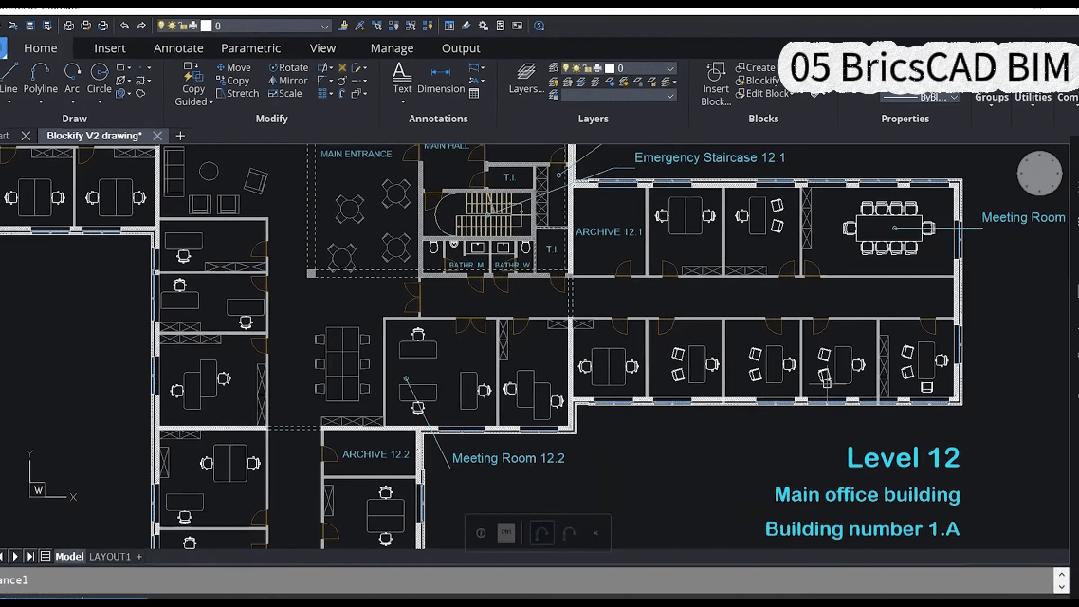This screenshot has height=607, width=1079.
Task: Open the current layer dropdown in Layers panel
Action: click(670, 68)
